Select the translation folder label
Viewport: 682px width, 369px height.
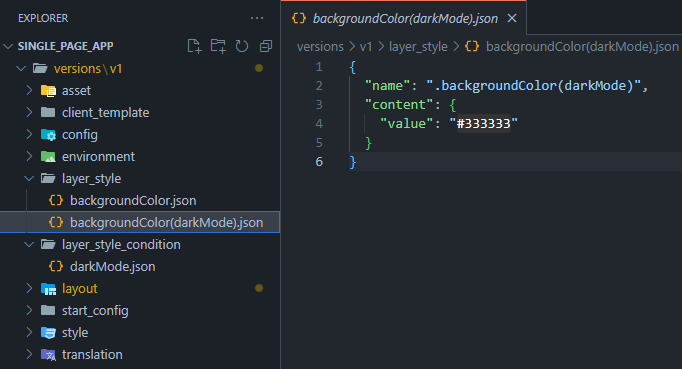pos(92,354)
